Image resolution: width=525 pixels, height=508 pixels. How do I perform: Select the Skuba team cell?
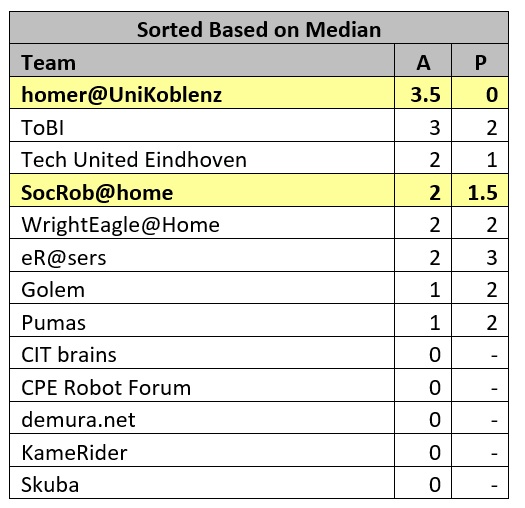202,483
